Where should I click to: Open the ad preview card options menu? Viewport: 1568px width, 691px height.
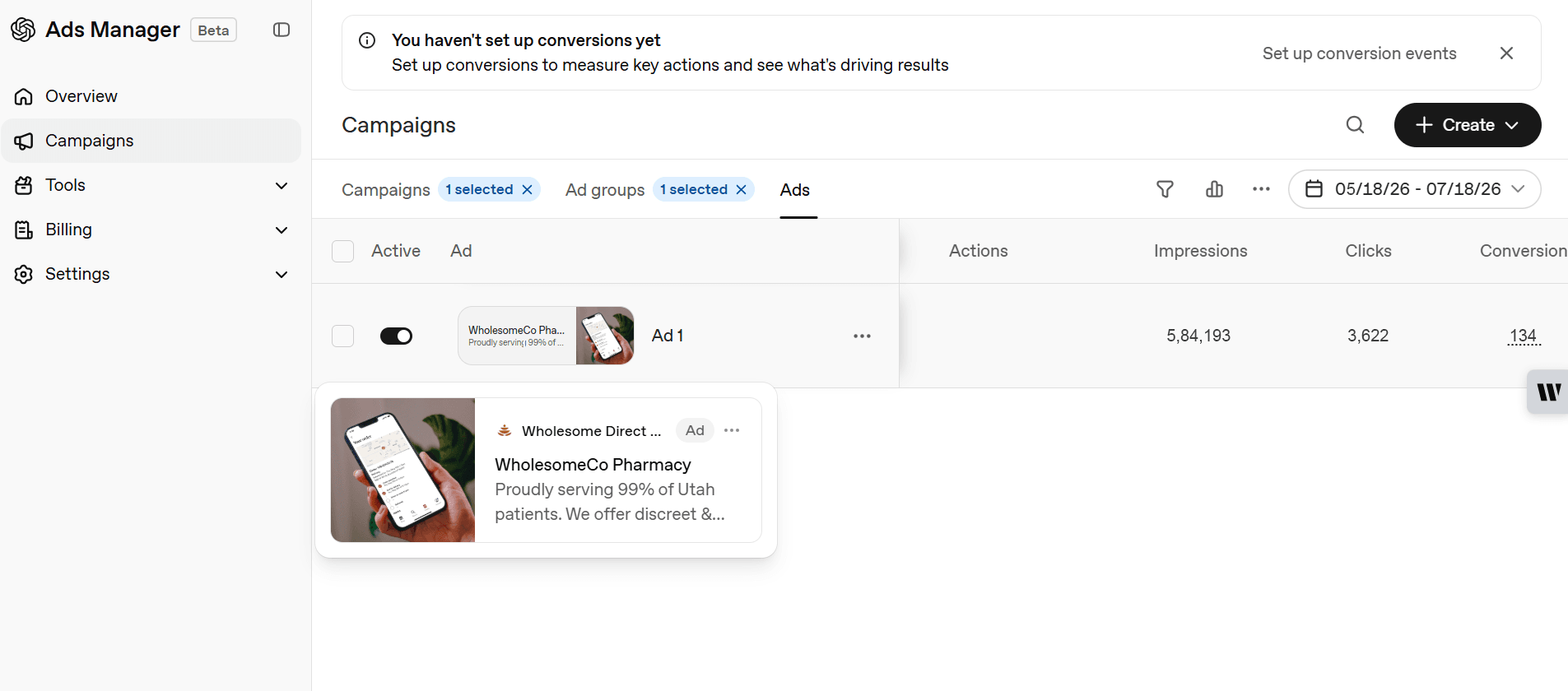732,430
